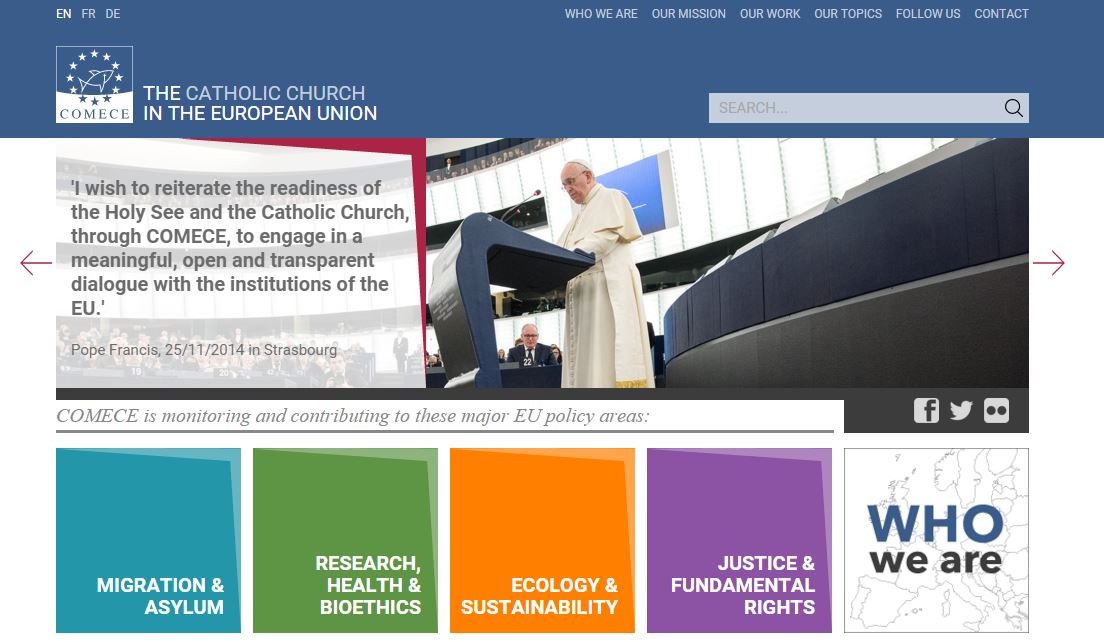Open the Migration & Asylum tile
Viewport: 1104px width, 642px height.
(x=149, y=541)
